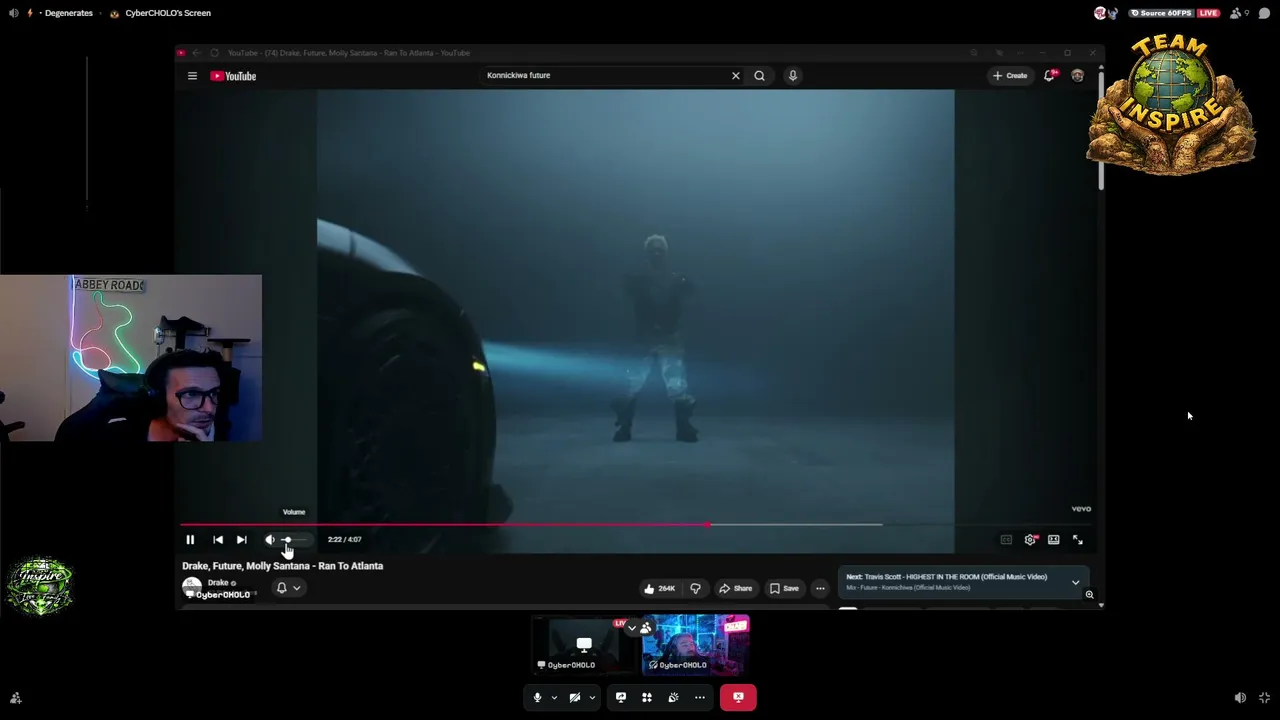Screen dimensions: 1280x720
Task: Click the CyberCHOLO's Screen title label
Action: click(168, 13)
